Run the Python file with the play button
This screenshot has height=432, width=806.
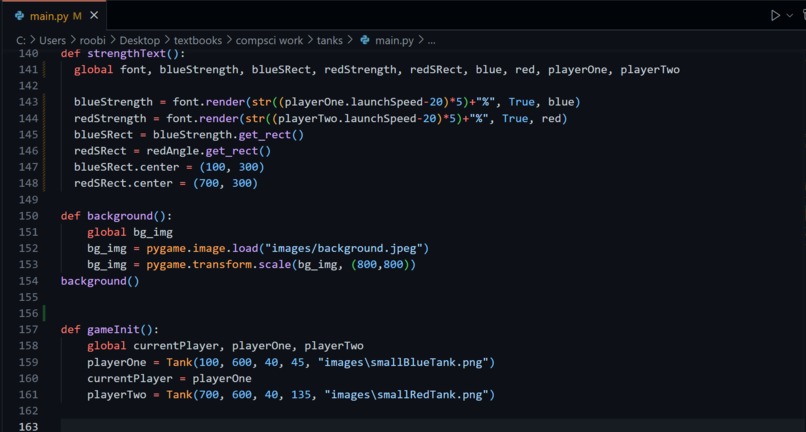(x=775, y=16)
